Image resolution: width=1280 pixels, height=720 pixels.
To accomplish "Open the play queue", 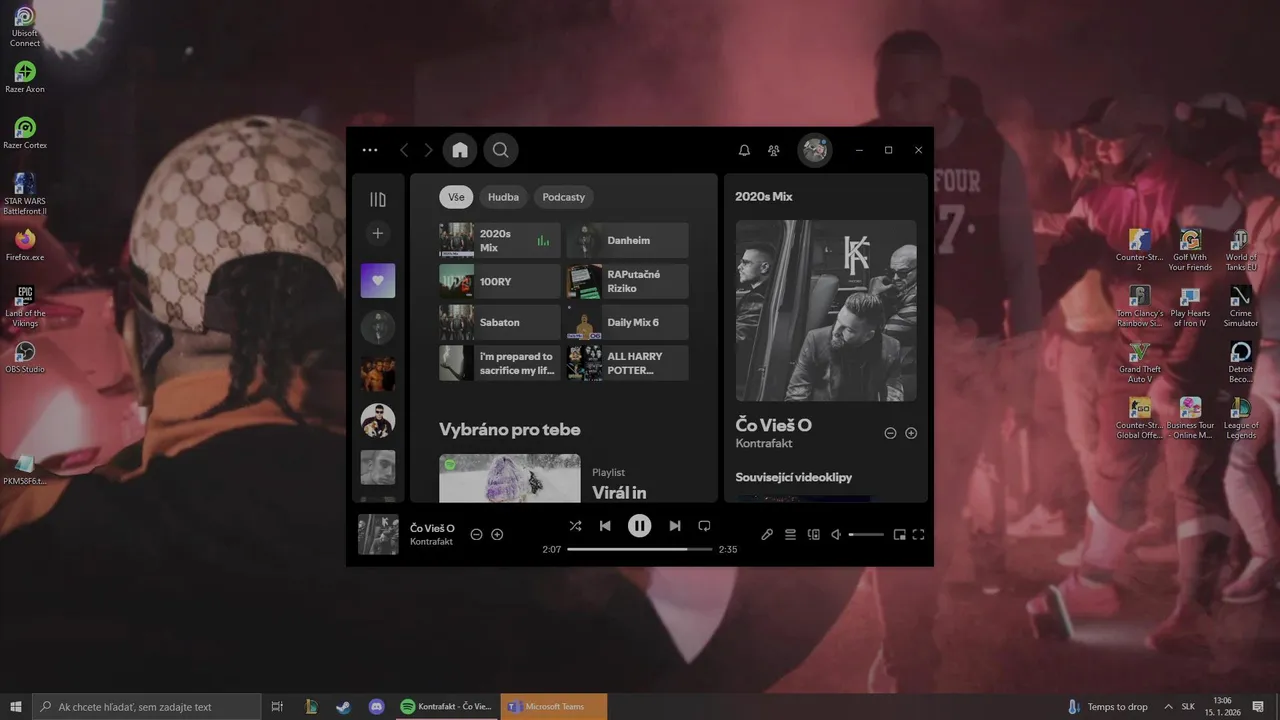I will (x=790, y=535).
